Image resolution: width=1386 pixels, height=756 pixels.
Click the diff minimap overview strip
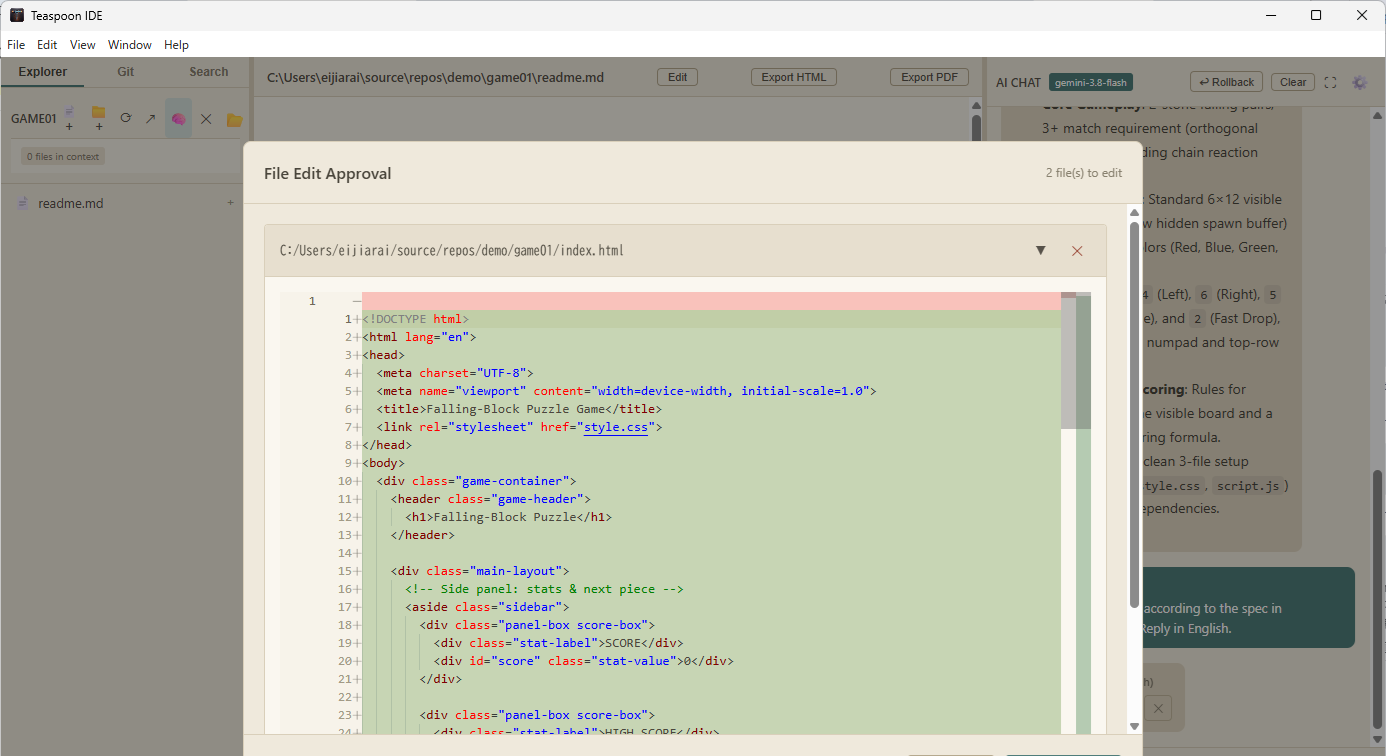point(1084,515)
